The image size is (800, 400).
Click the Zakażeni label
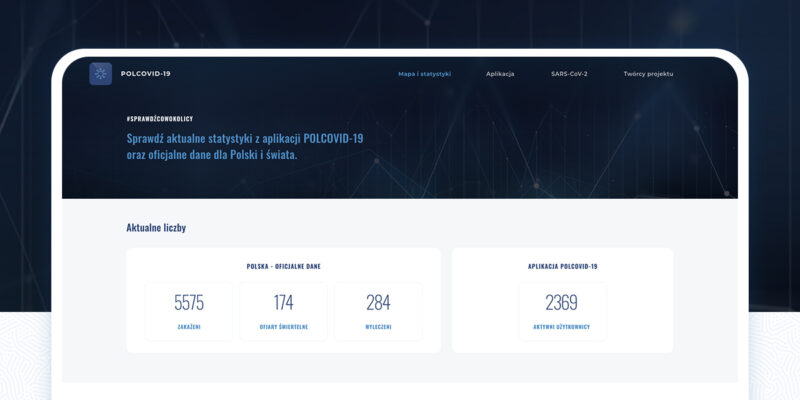188,327
